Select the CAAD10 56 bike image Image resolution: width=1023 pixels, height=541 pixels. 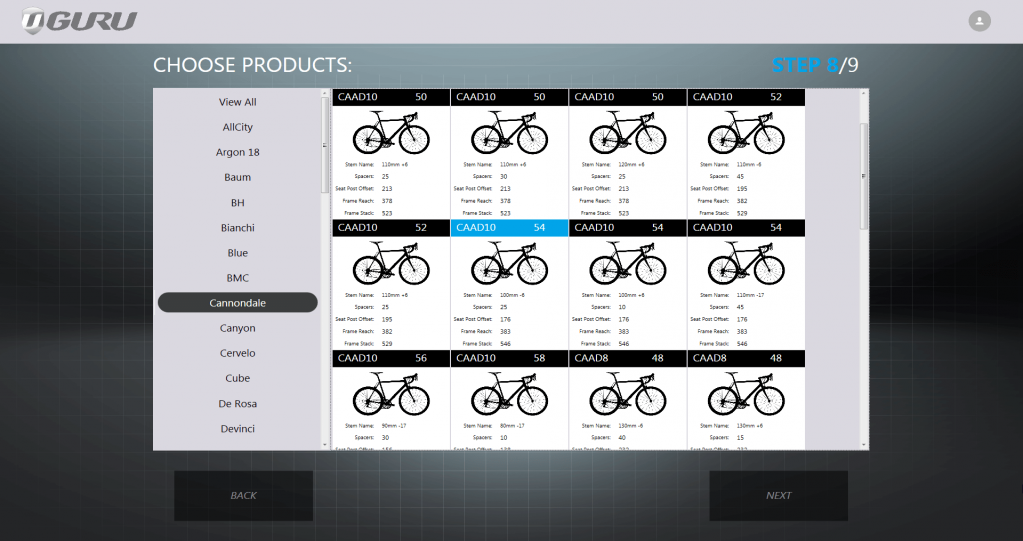[x=391, y=393]
